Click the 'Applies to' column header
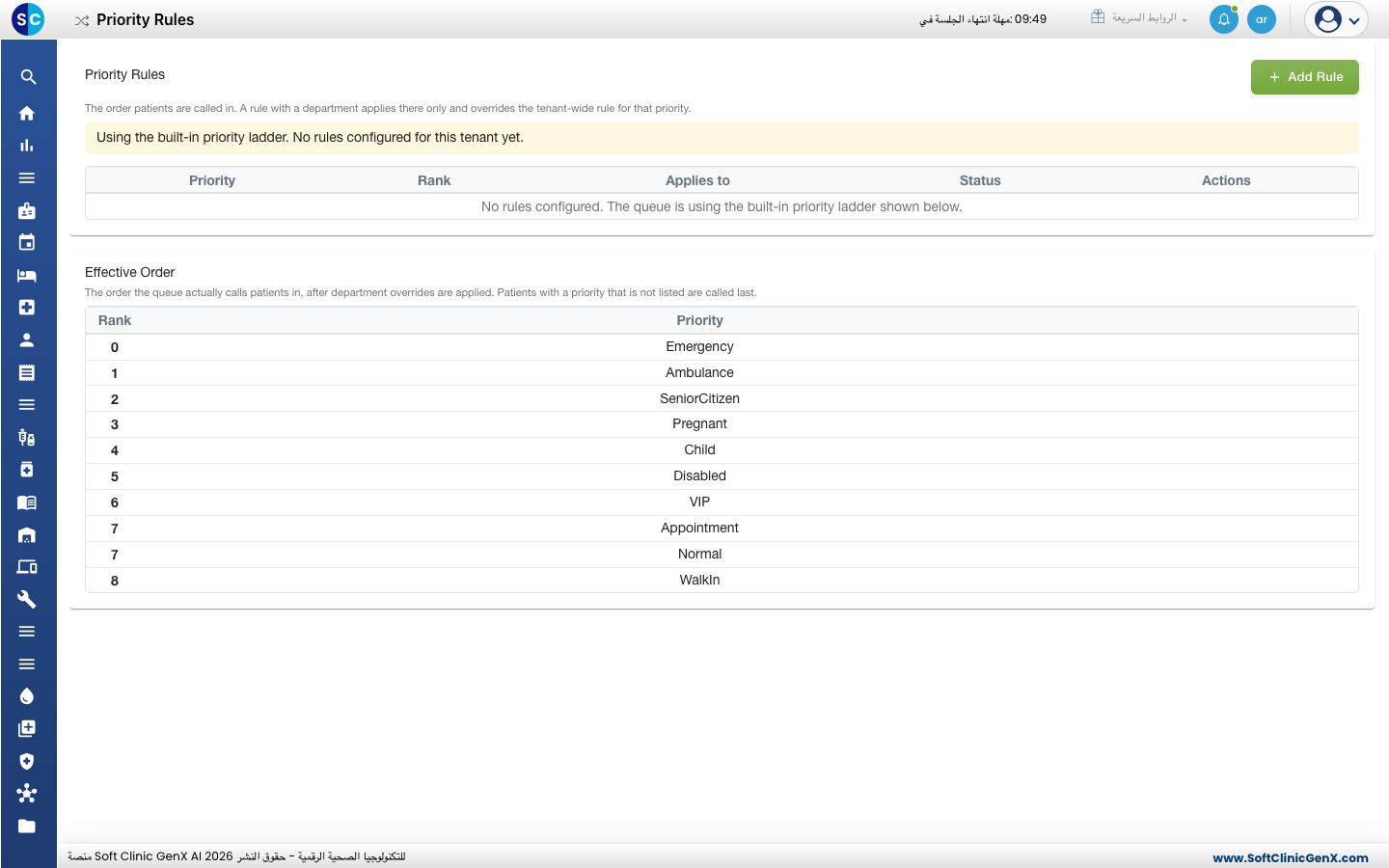The width and height of the screenshot is (1389, 868). pyautogui.click(x=697, y=180)
